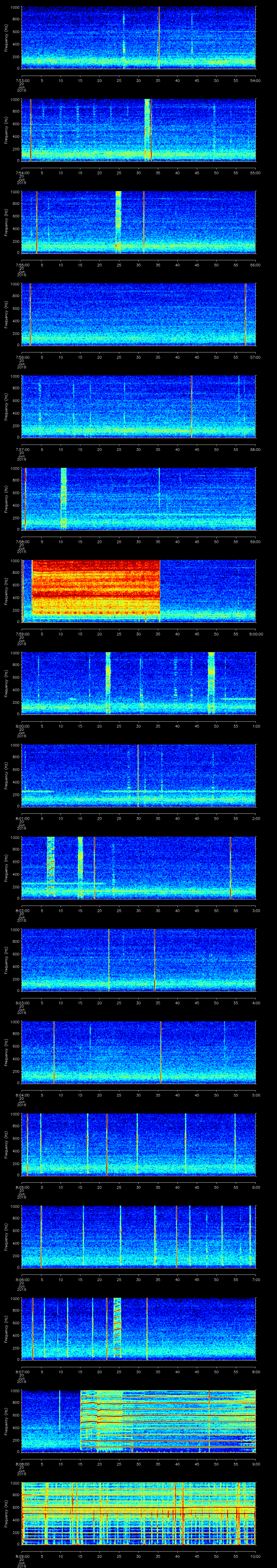Click the 10:00 end time label
The height and width of the screenshot is (1568, 277).
(x=256, y=1556)
